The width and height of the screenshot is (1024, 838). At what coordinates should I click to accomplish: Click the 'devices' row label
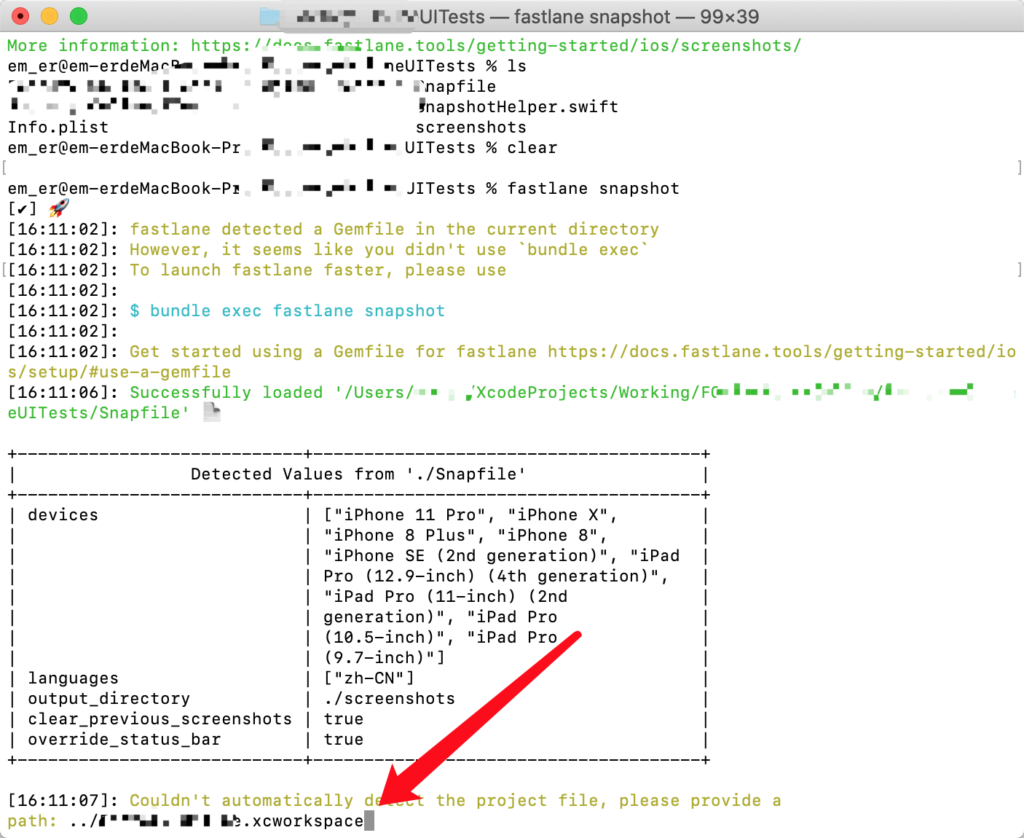pos(63,515)
